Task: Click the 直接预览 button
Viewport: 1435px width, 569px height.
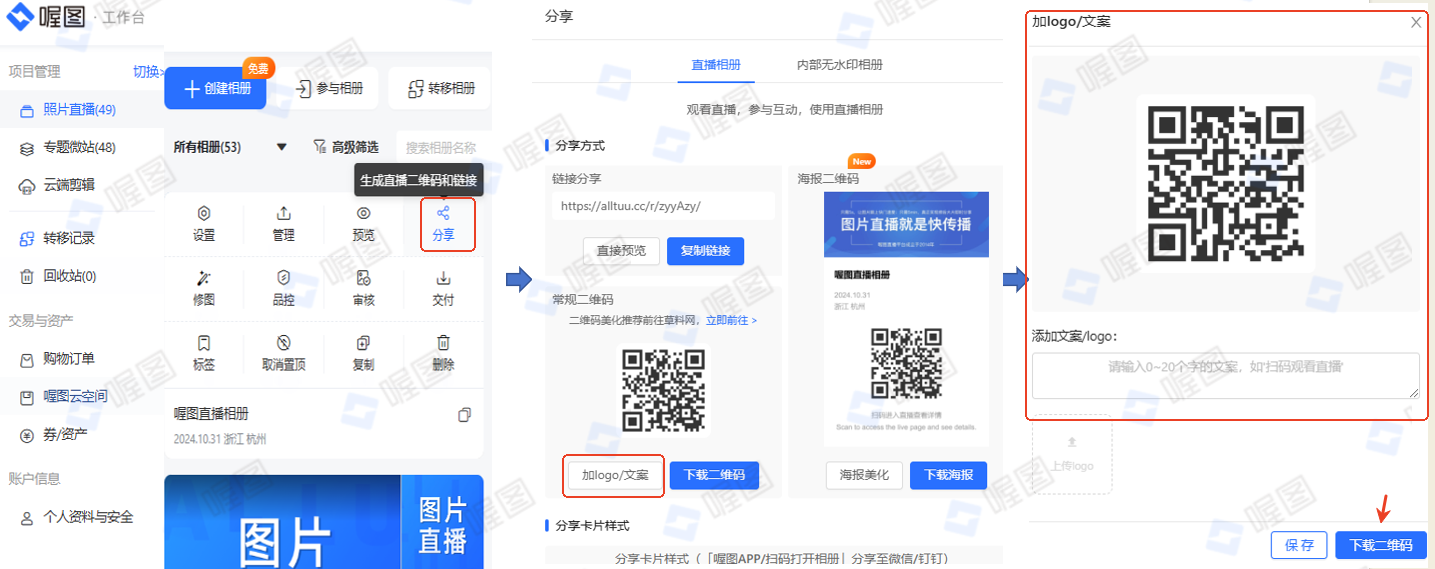Action: pos(621,251)
